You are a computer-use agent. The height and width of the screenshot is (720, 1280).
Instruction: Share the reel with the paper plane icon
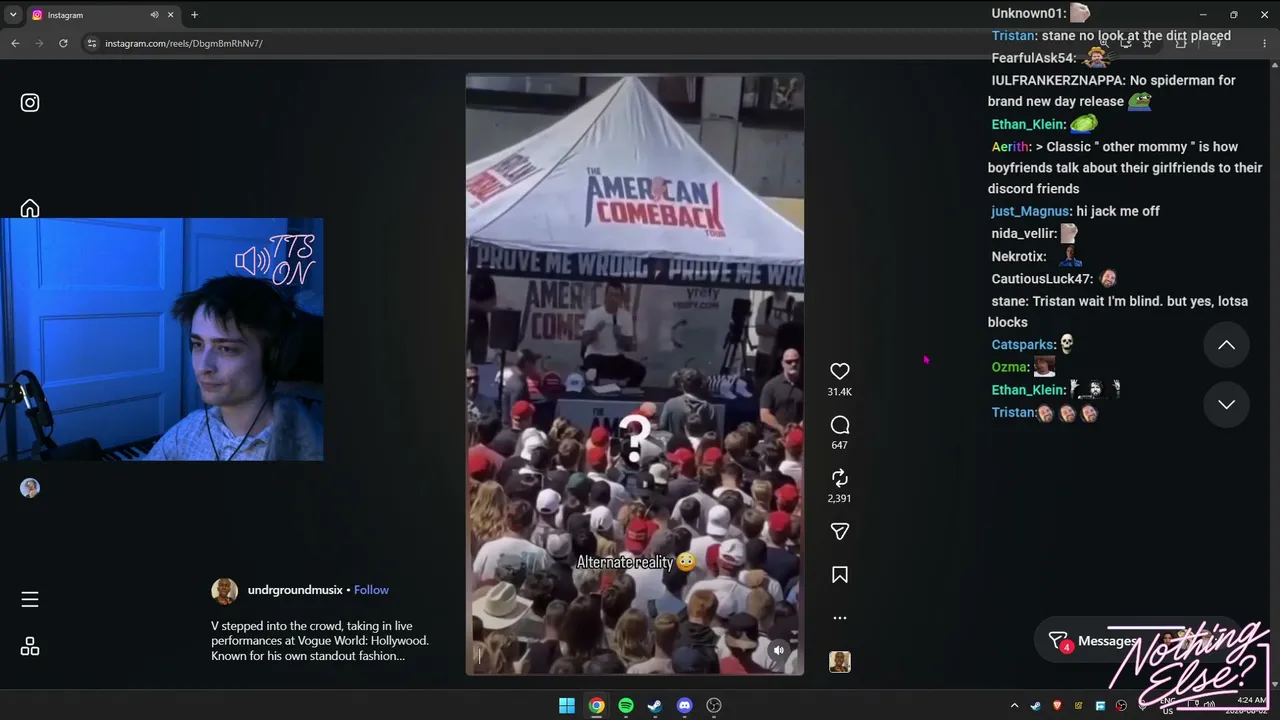coord(840,531)
